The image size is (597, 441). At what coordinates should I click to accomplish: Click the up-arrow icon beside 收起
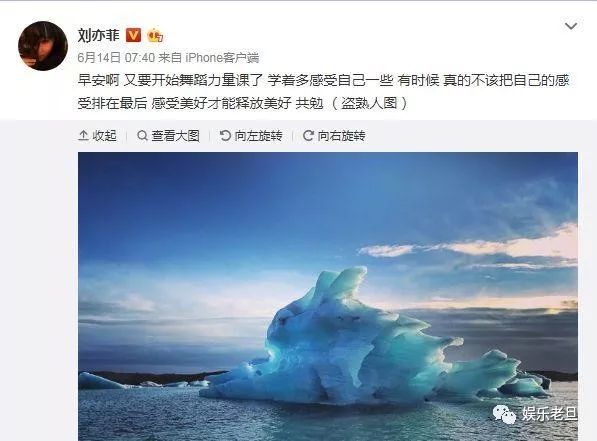pos(83,135)
